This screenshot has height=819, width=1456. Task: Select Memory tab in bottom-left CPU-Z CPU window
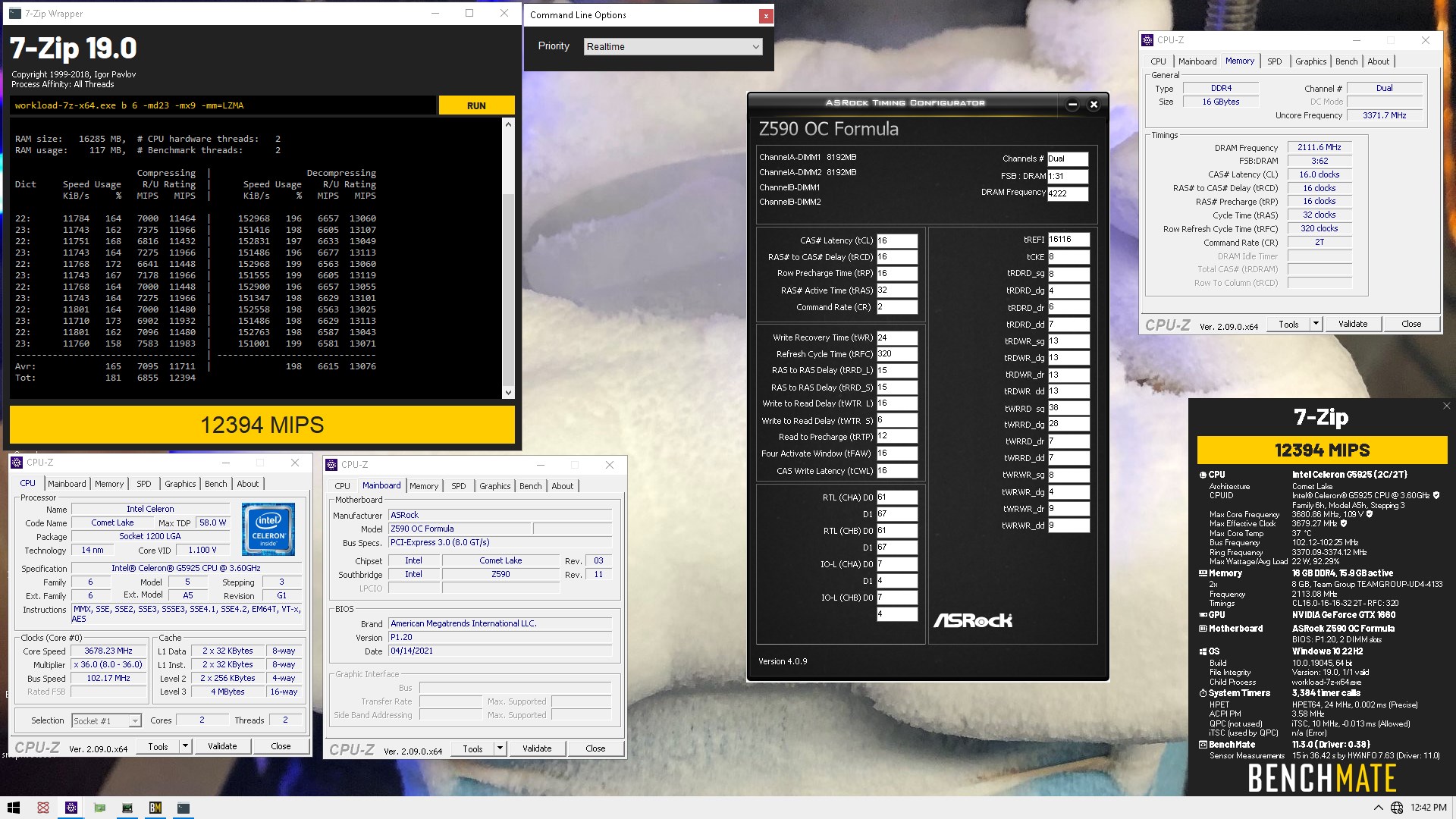pyautogui.click(x=109, y=484)
